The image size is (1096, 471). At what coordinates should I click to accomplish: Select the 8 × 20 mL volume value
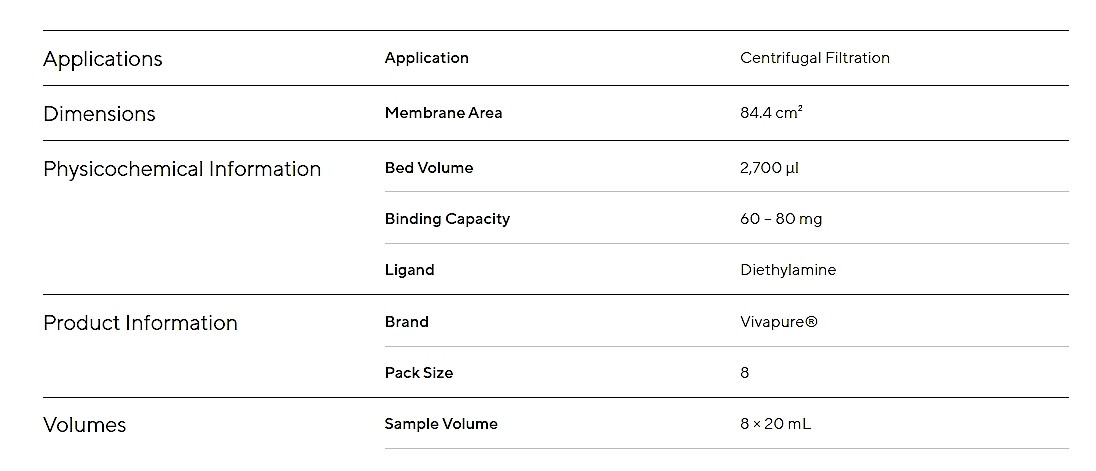coord(775,423)
